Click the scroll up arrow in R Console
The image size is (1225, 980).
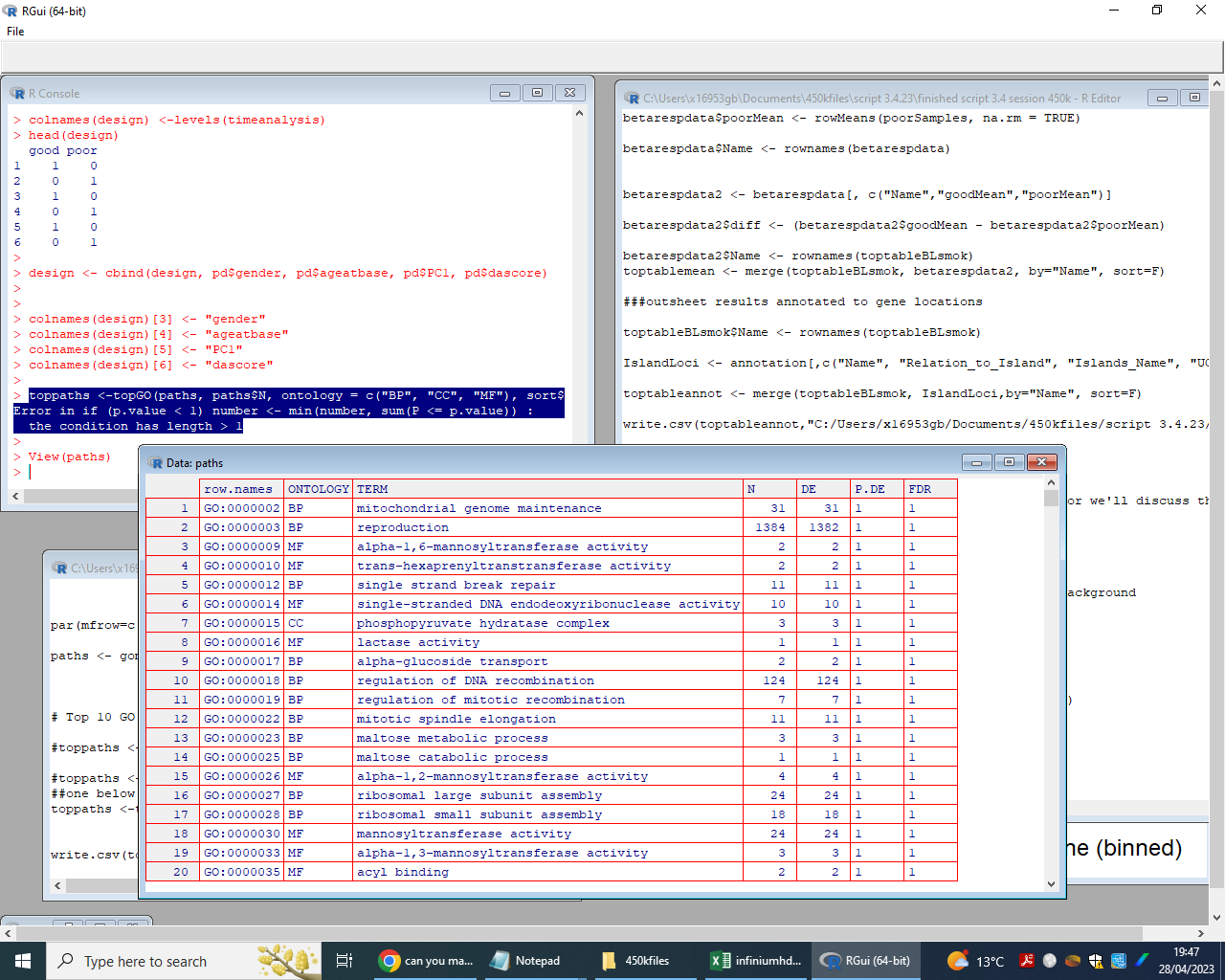click(x=579, y=113)
